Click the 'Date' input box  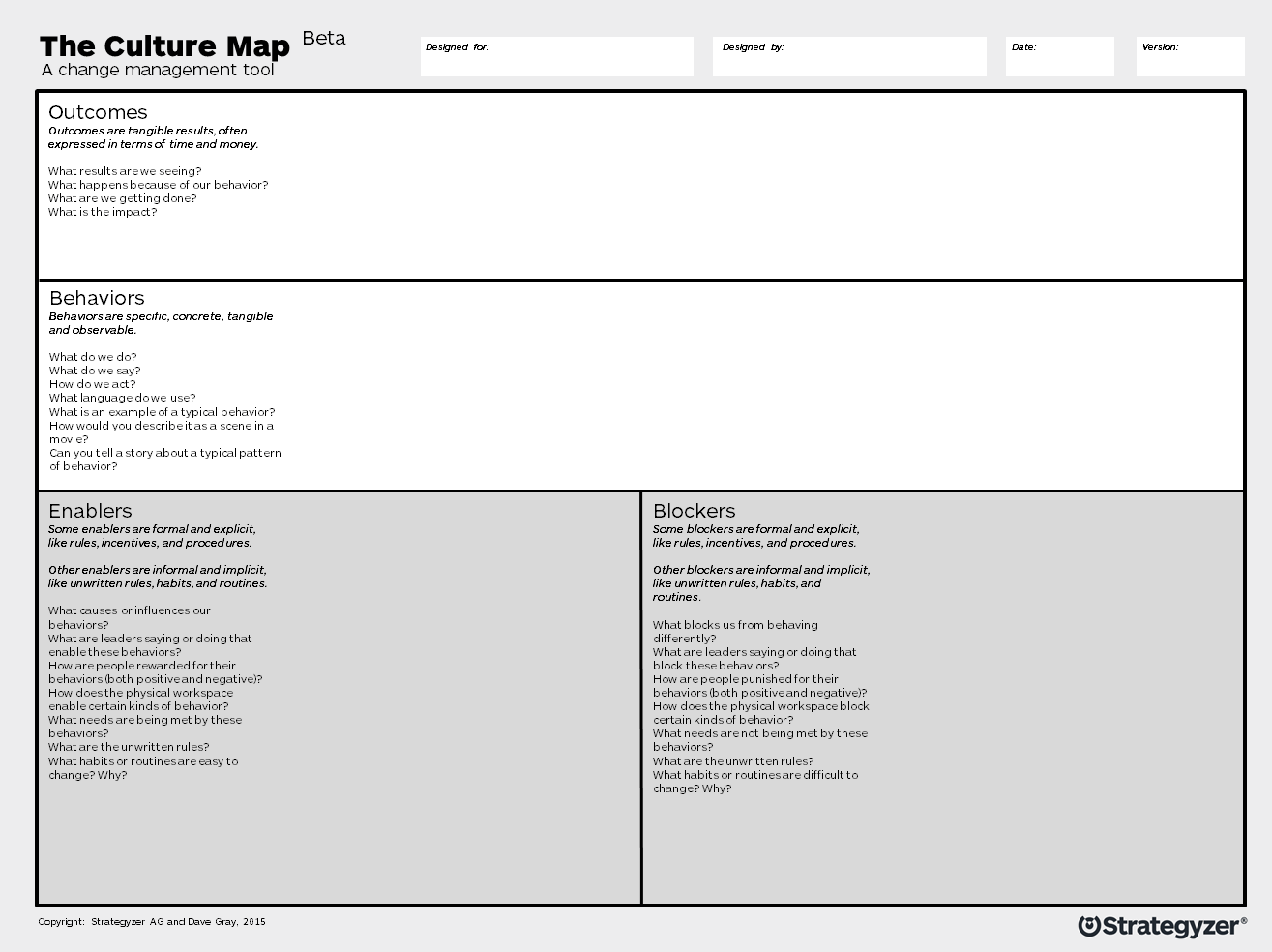(x=1060, y=56)
